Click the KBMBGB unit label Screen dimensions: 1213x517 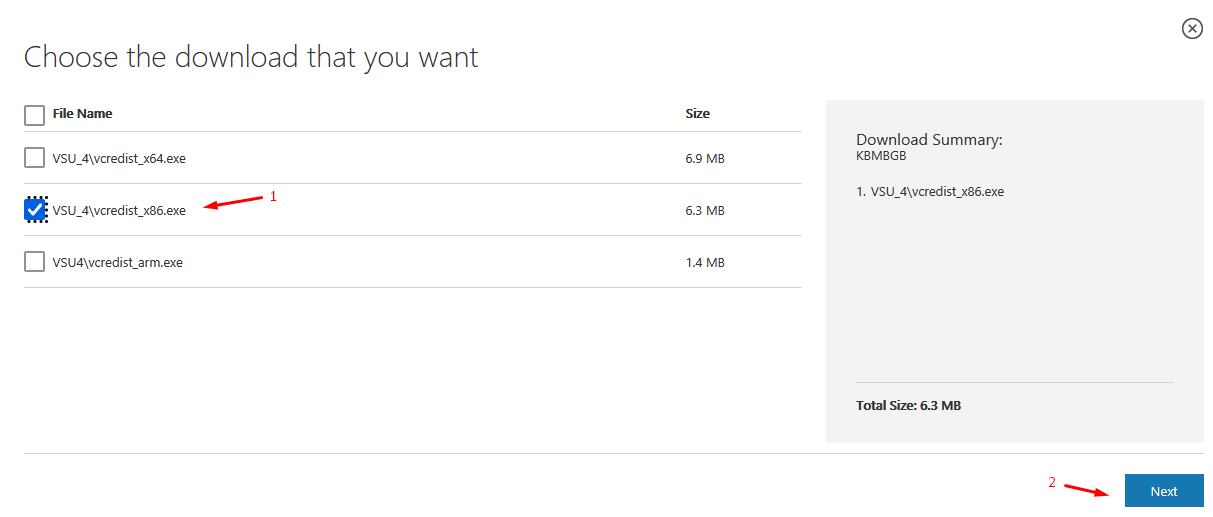click(x=881, y=156)
